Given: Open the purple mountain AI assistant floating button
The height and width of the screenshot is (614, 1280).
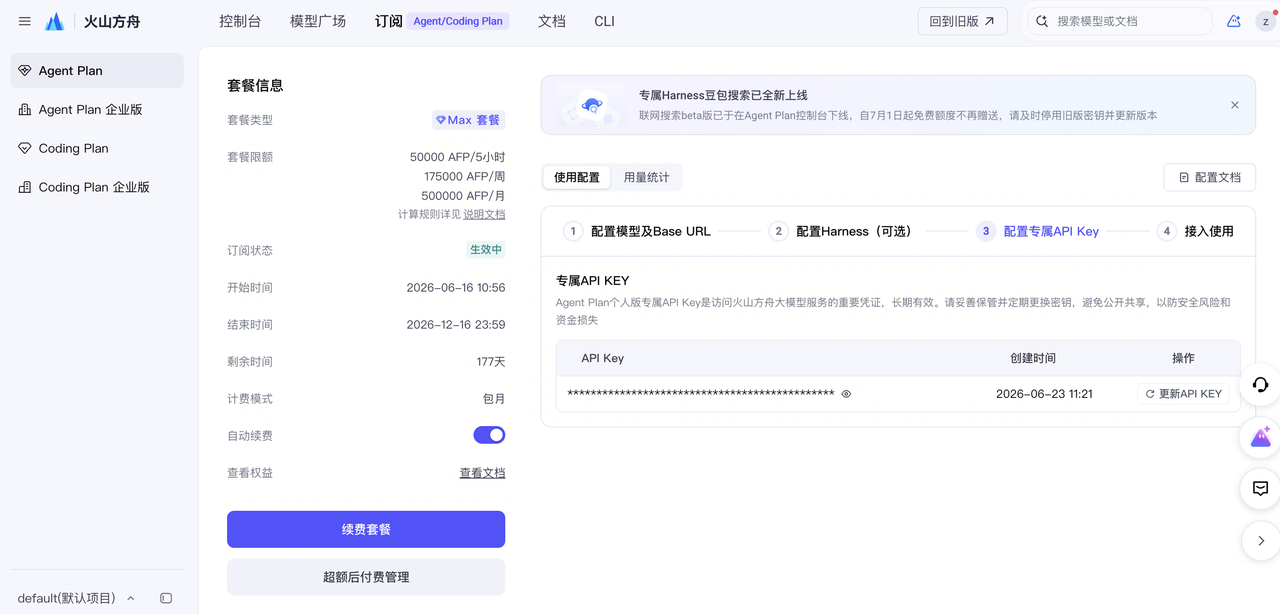Looking at the screenshot, I should tap(1260, 437).
